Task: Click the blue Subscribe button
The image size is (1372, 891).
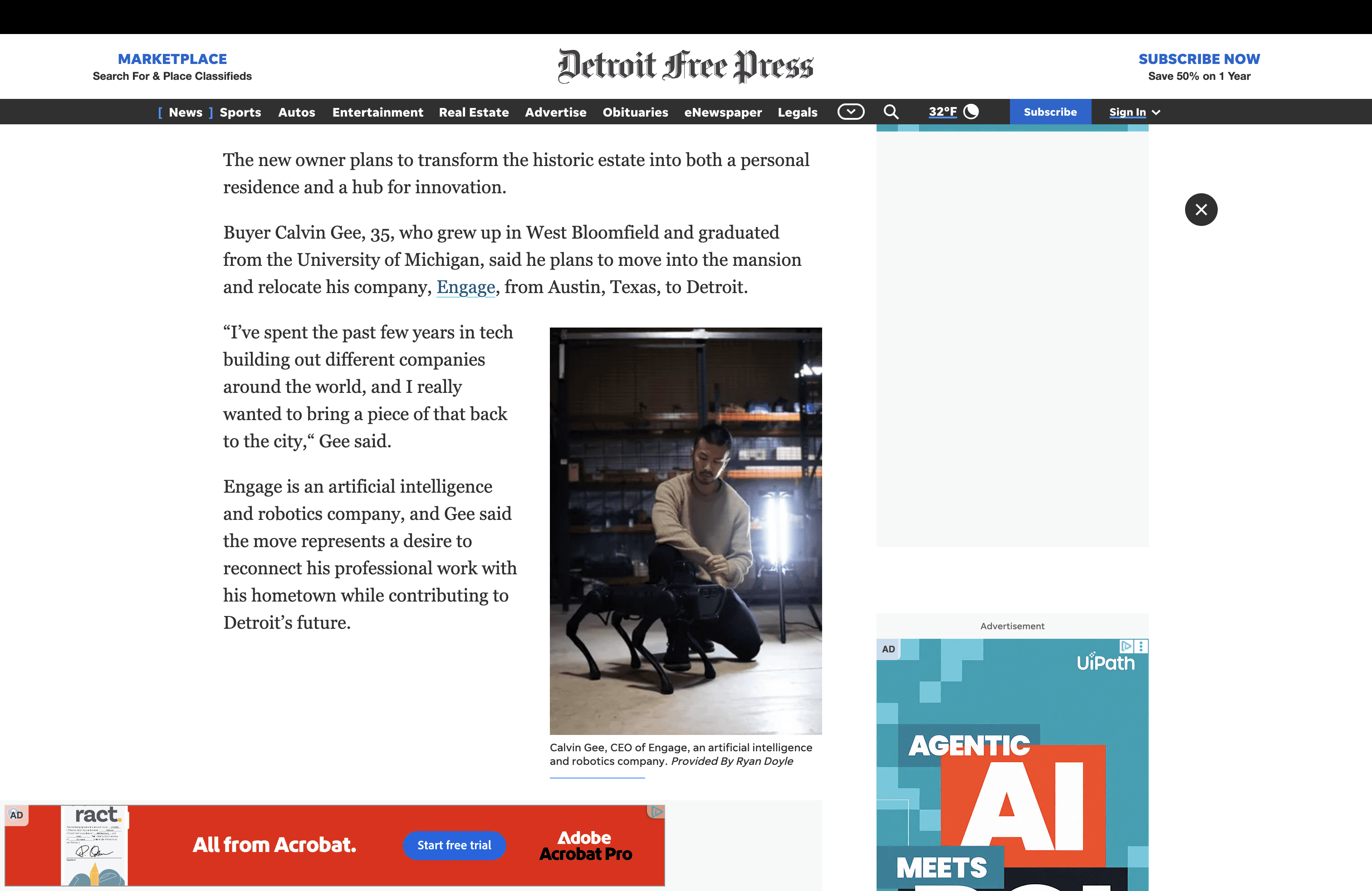Action: pos(1050,112)
